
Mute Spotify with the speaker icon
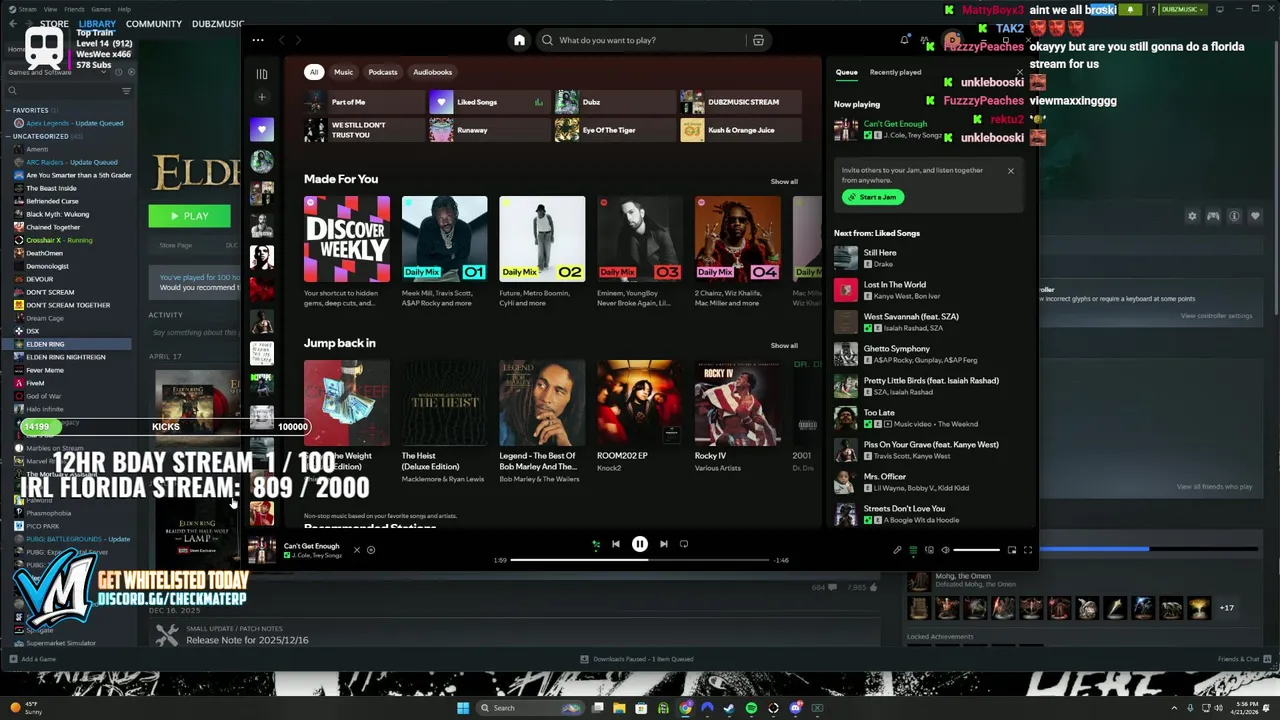click(945, 550)
